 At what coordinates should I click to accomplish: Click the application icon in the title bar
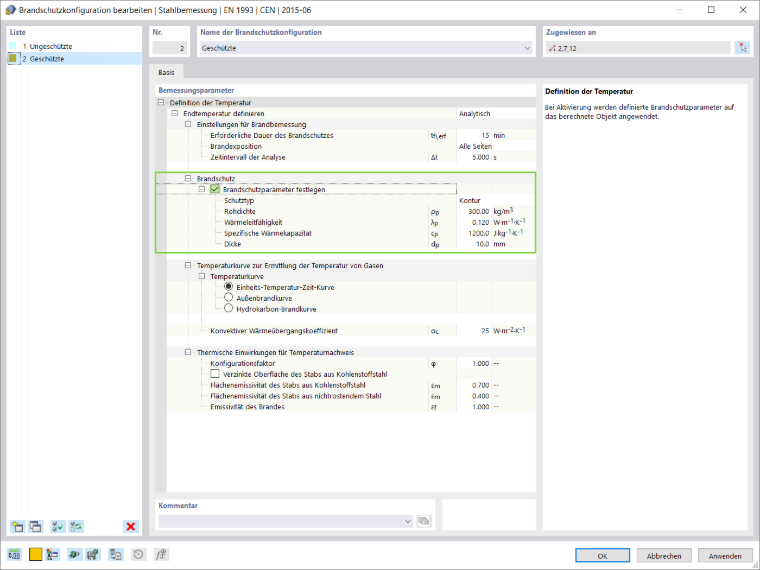pos(10,10)
